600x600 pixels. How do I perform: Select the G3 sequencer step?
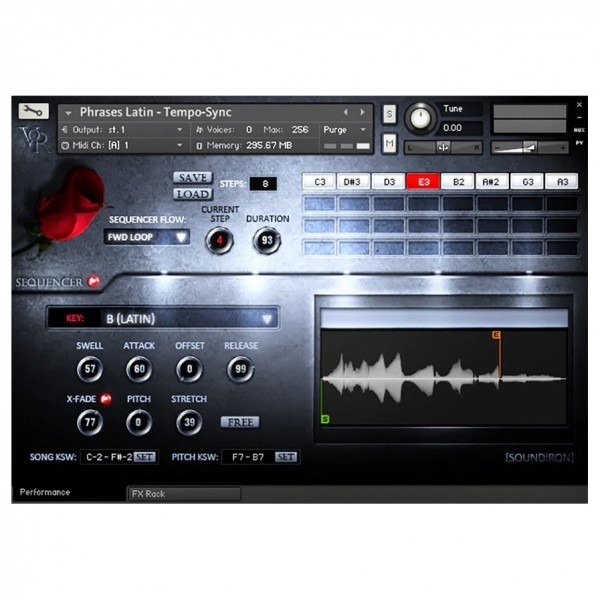coord(527,182)
